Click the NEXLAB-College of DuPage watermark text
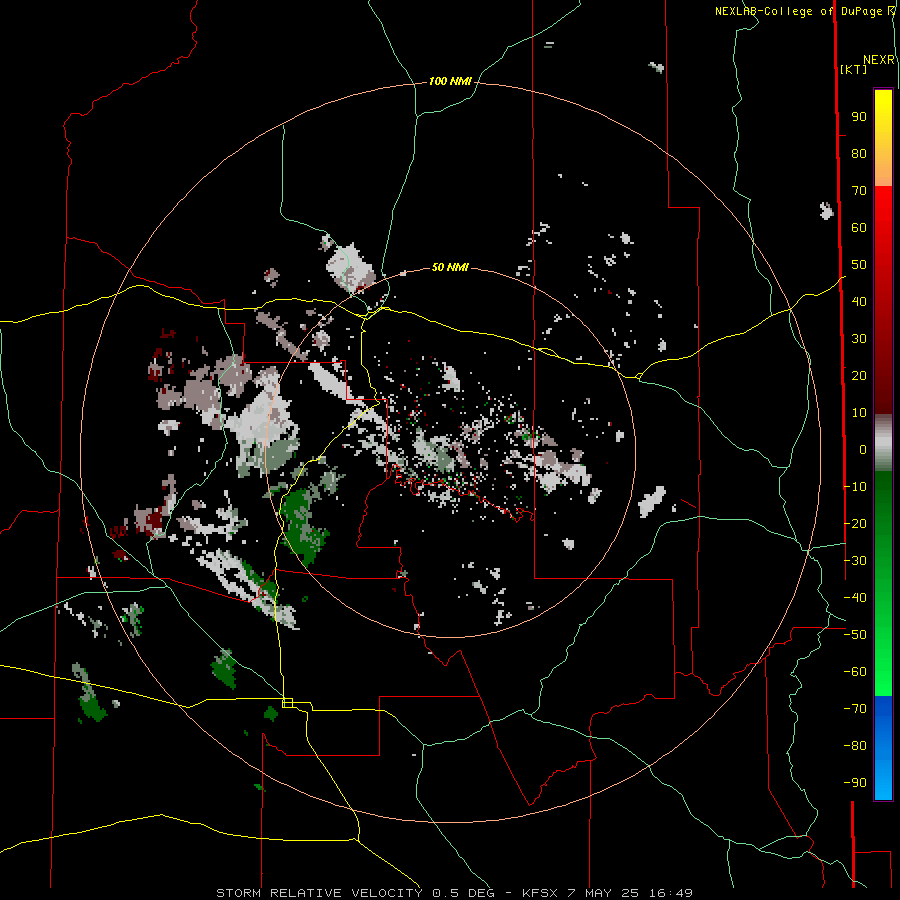Screen dimensions: 900x900 801,11
